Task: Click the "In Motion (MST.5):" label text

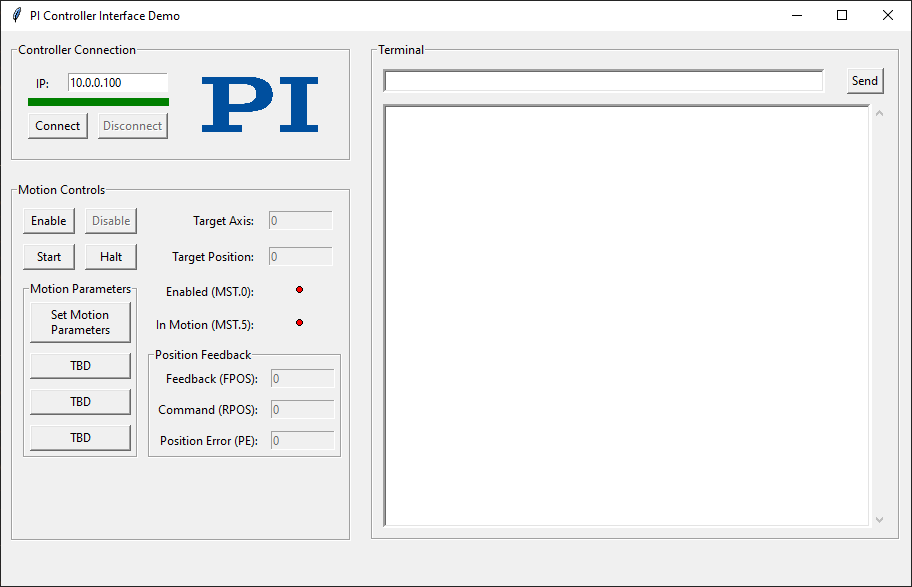Action: [205, 325]
